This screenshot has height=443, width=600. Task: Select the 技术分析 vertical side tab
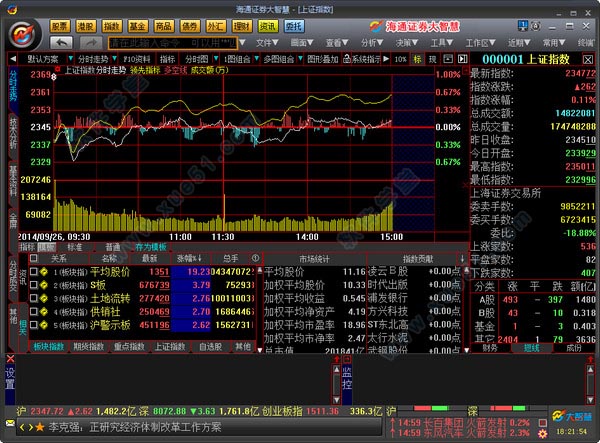tap(13, 133)
